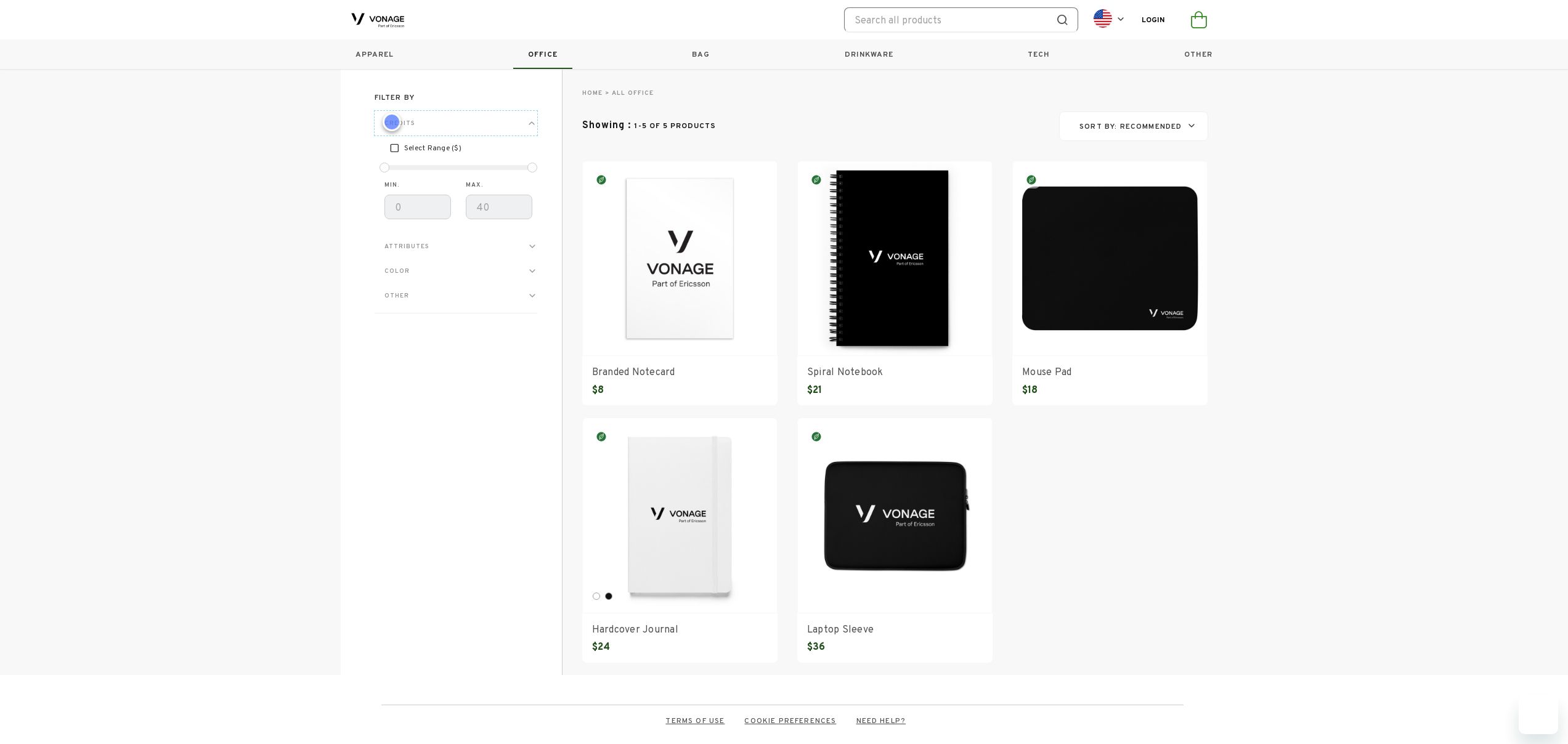Click the Vonage logo in header
This screenshot has height=744, width=1568.
click(x=378, y=20)
